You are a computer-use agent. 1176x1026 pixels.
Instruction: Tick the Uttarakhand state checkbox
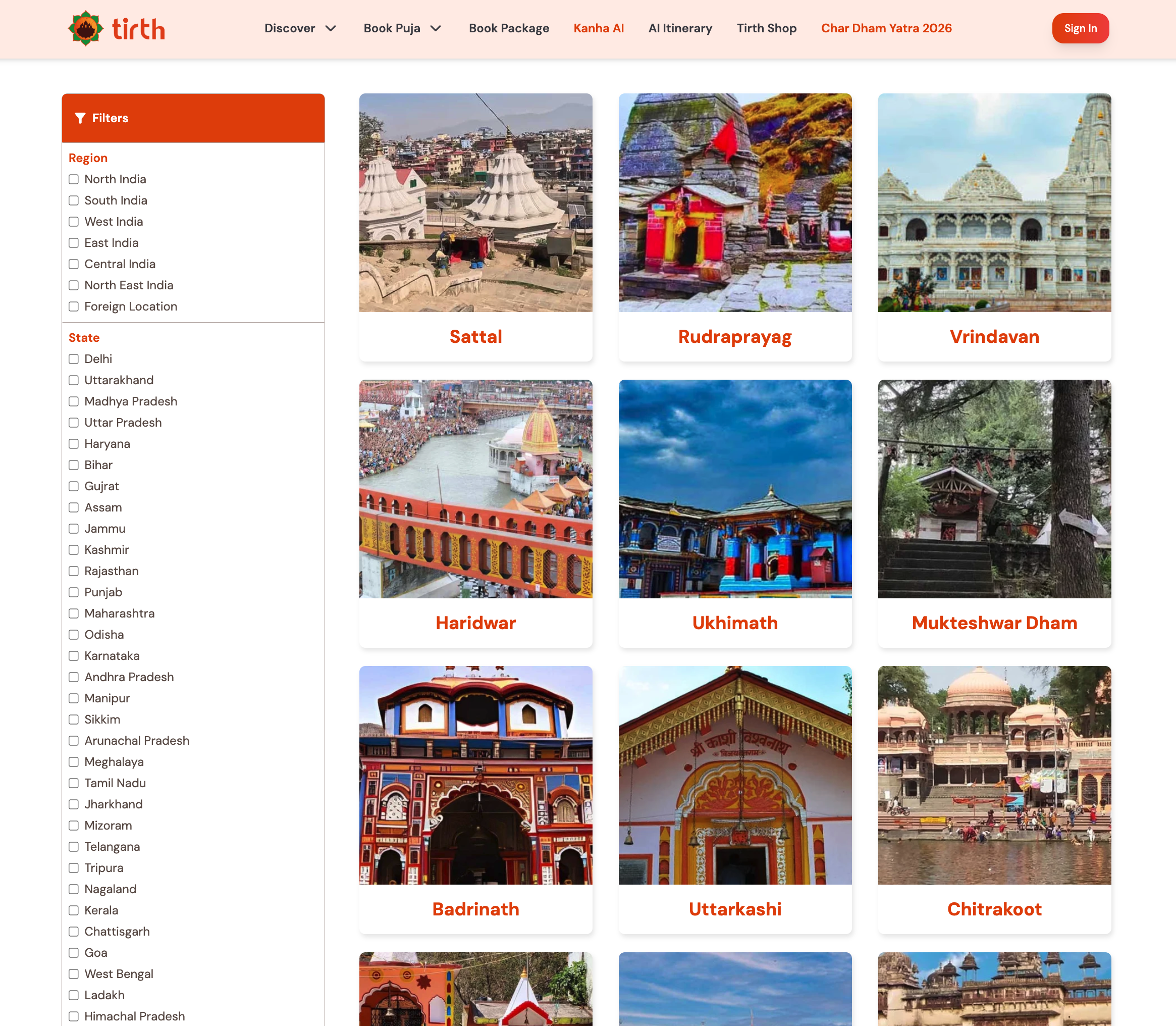(74, 380)
